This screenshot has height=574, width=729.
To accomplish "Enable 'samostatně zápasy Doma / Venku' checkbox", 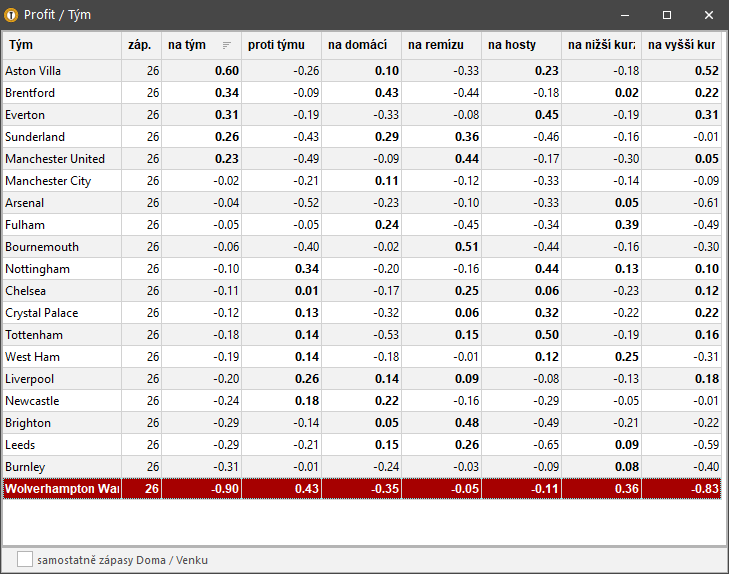I will [25, 560].
